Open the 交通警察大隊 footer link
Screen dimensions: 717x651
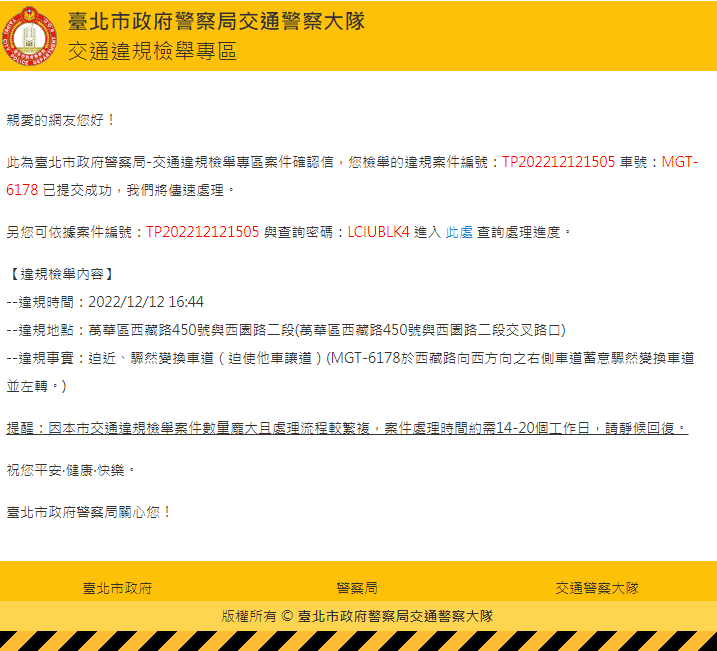tap(597, 588)
